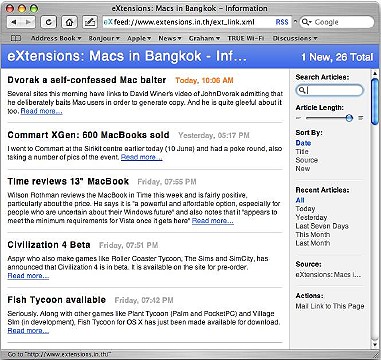This screenshot has width=381, height=360.
Task: Click the RSS button in address bar
Action: 282,22
